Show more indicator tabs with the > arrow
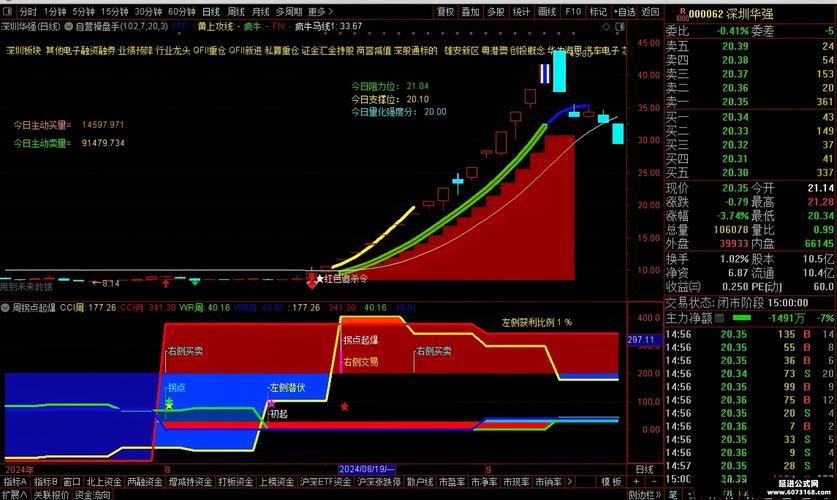This screenshot has width=837, height=500. click(570, 482)
